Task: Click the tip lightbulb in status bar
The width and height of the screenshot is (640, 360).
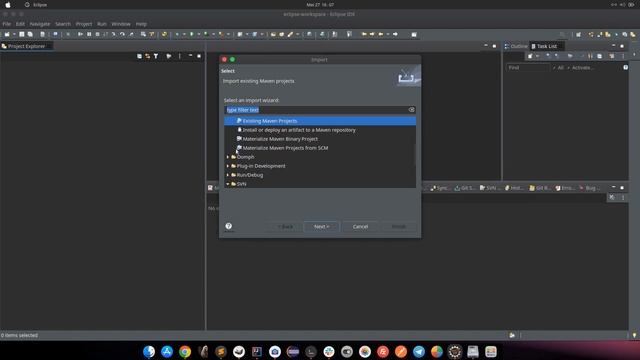Action: (x=634, y=335)
